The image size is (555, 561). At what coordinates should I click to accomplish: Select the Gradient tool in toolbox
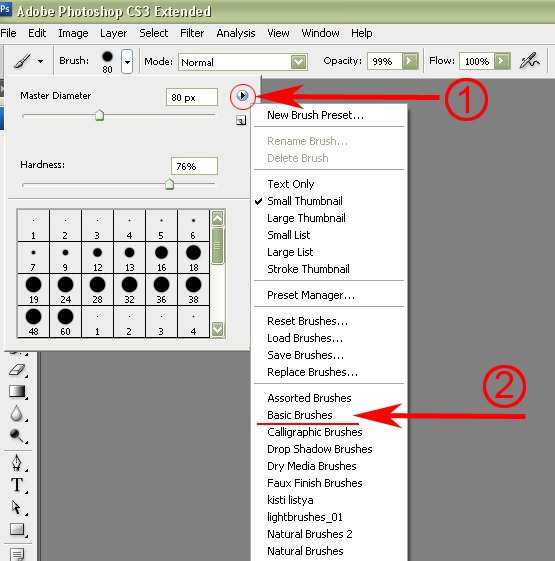click(17, 391)
